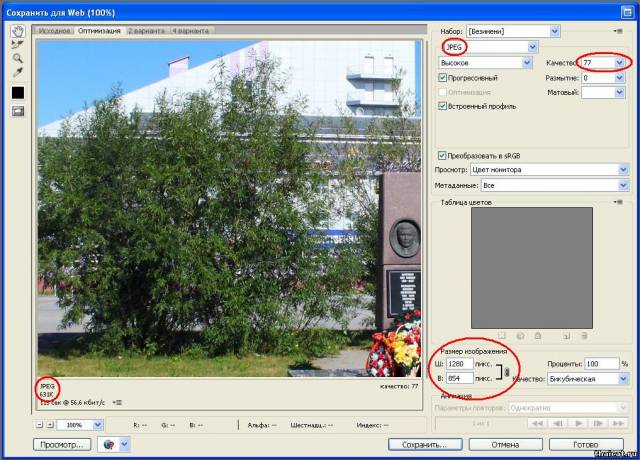Disable the Встроенный профиль checkbox
This screenshot has height=460, width=640.
[443, 106]
